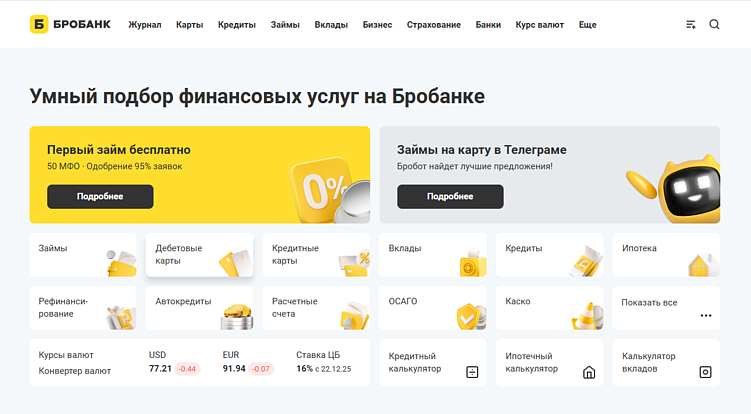Click the cards icon on Дебетовые карты tile

click(x=236, y=263)
